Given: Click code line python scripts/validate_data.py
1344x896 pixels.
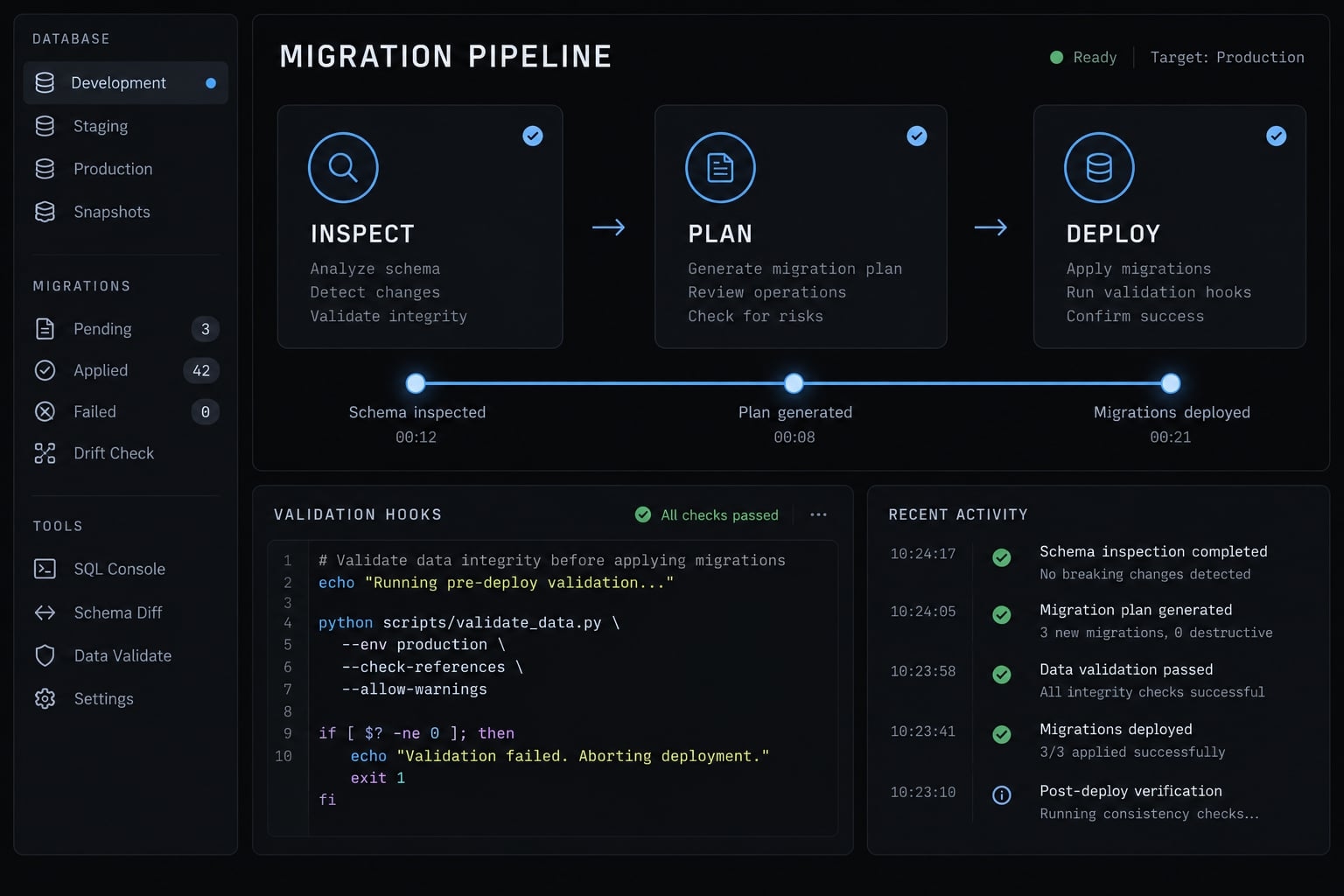Looking at the screenshot, I should 469,623.
